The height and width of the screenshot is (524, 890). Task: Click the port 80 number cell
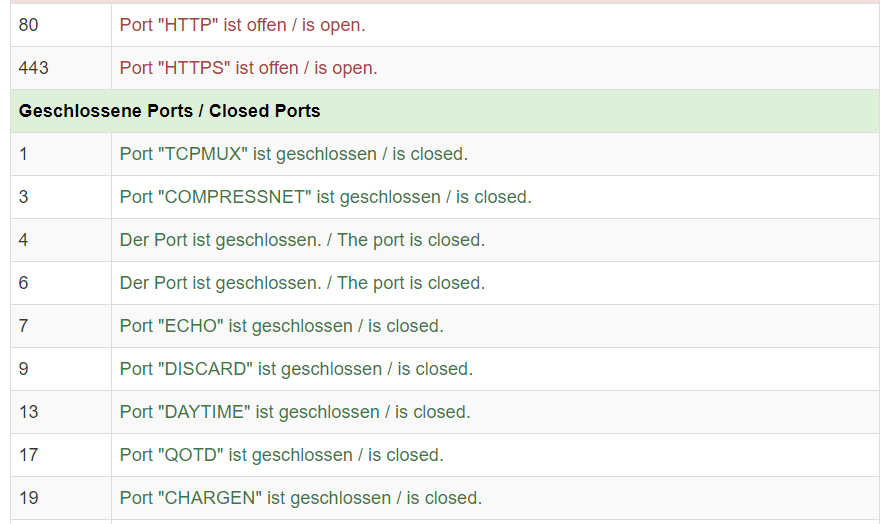[x=61, y=25]
